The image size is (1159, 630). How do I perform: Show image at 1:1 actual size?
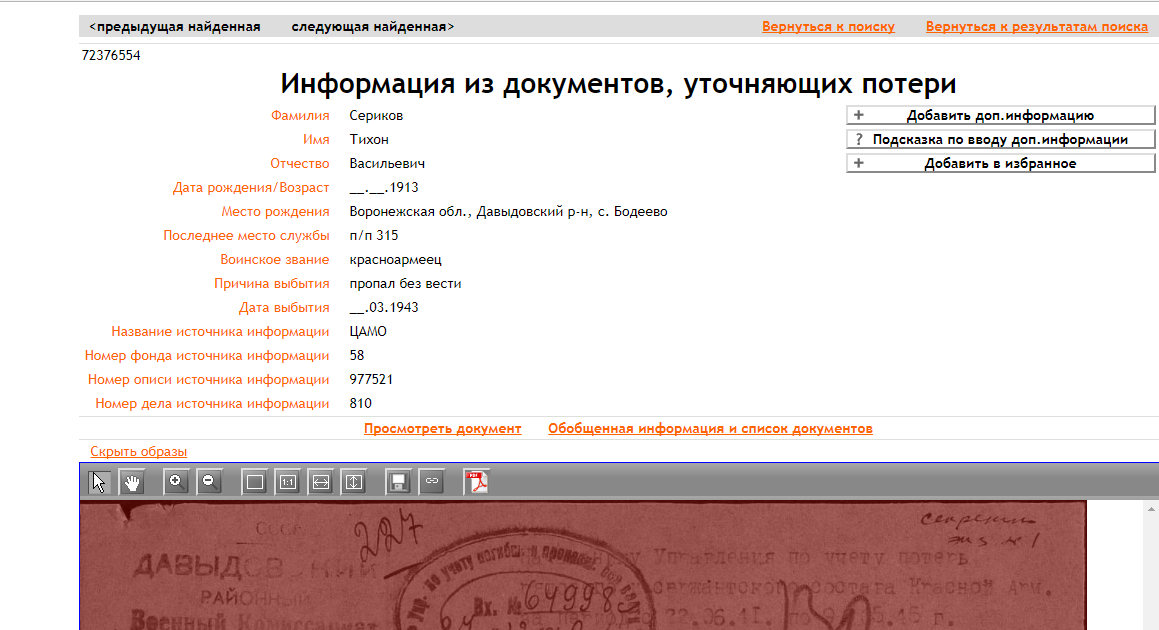click(x=288, y=482)
